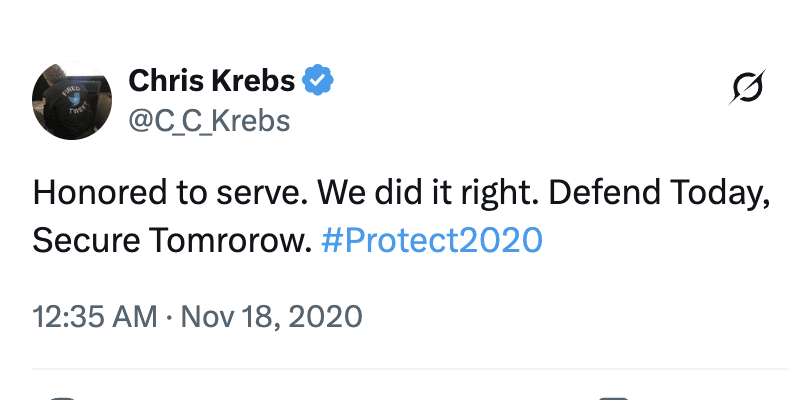Click the horizontal divider below the timestamp
The height and width of the screenshot is (400, 788).
coord(400,370)
